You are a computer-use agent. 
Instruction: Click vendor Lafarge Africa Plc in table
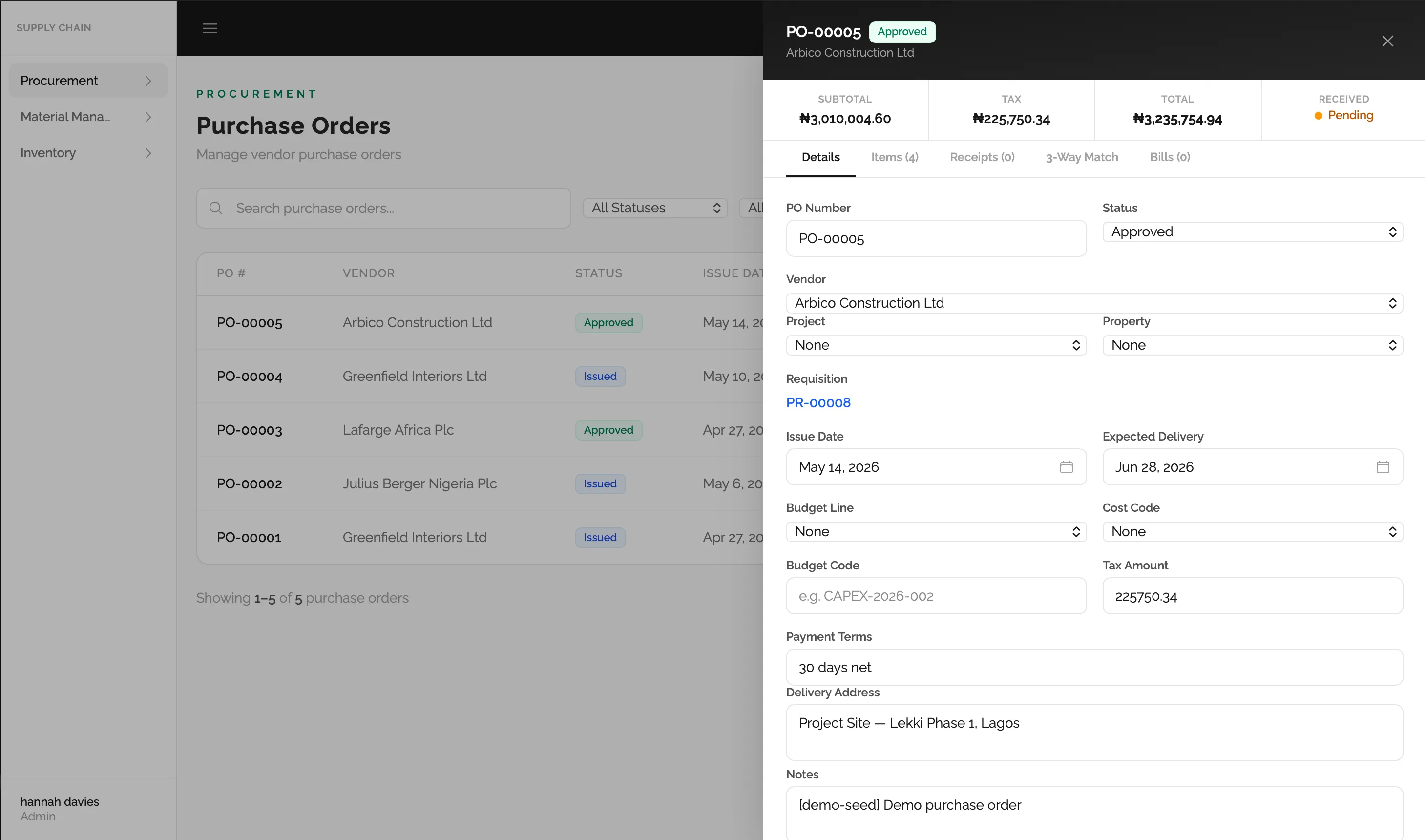[x=398, y=430]
